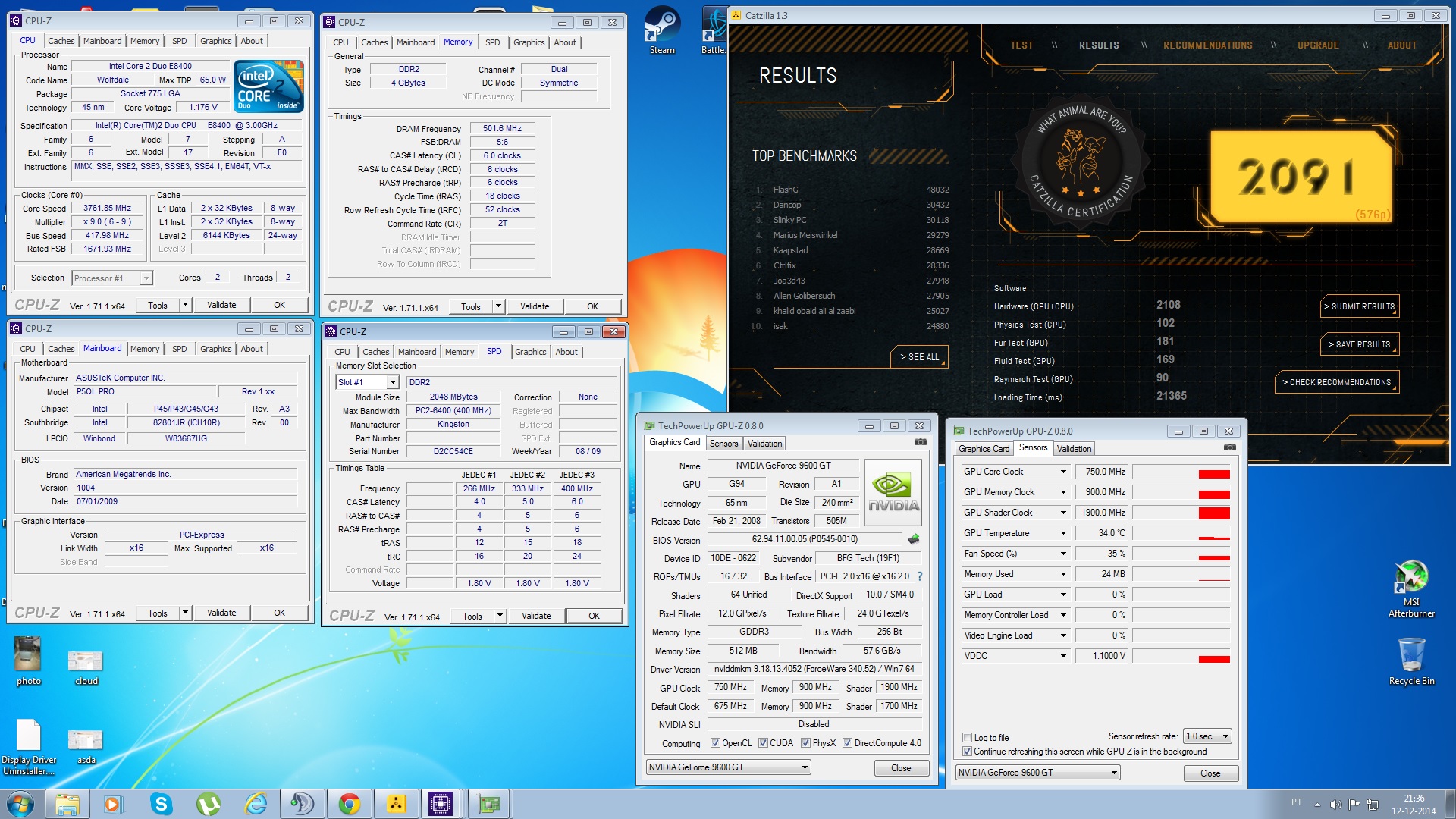Open the Action Center flag in the tray
The width and height of the screenshot is (1456, 819).
pos(1354,804)
